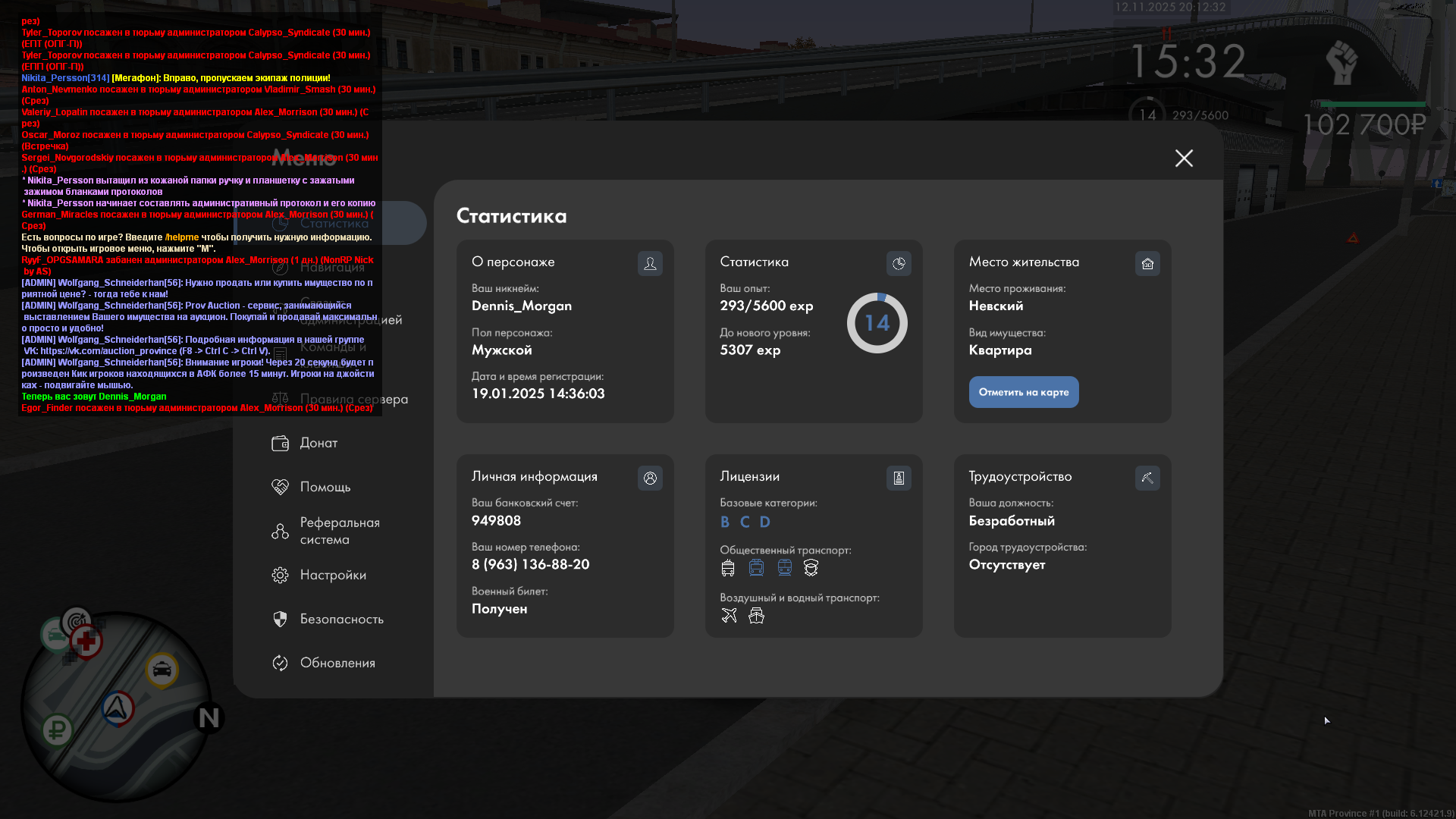The image size is (1456, 819).
Task: Click the user circle icon in Личная информация
Action: [x=650, y=478]
